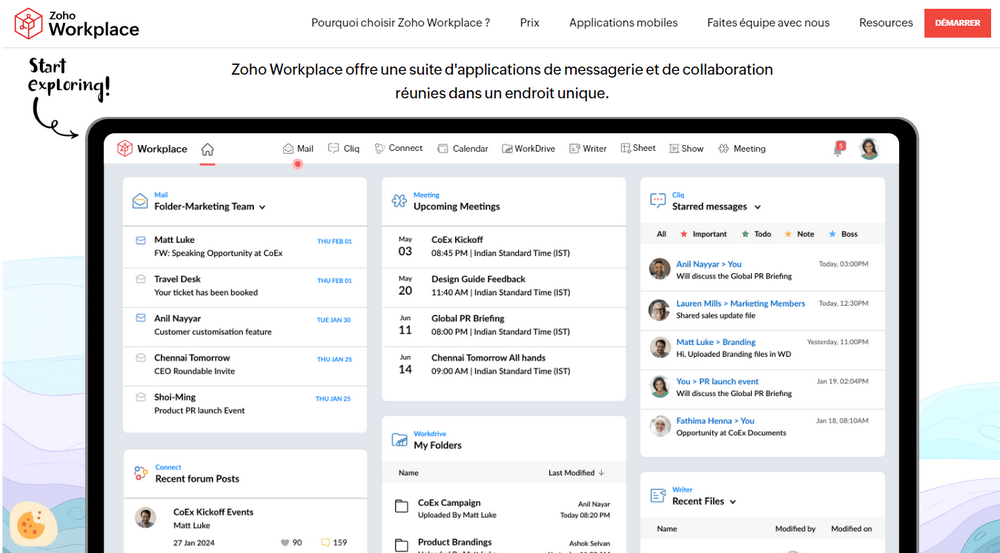Click the Name column header in My Folders
The width and height of the screenshot is (1000, 553).
pos(409,473)
